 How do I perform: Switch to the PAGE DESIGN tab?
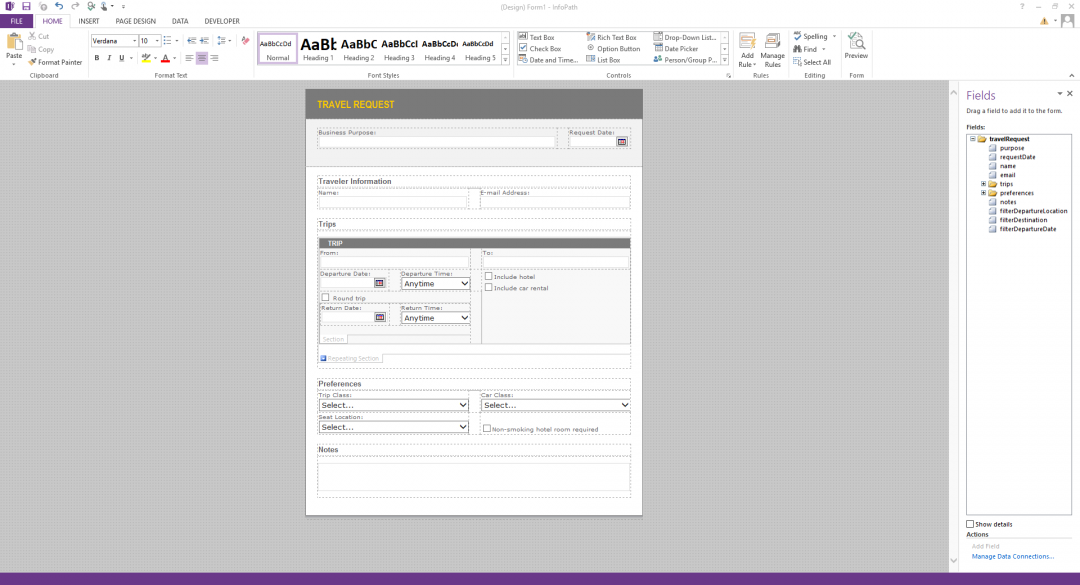(x=136, y=21)
